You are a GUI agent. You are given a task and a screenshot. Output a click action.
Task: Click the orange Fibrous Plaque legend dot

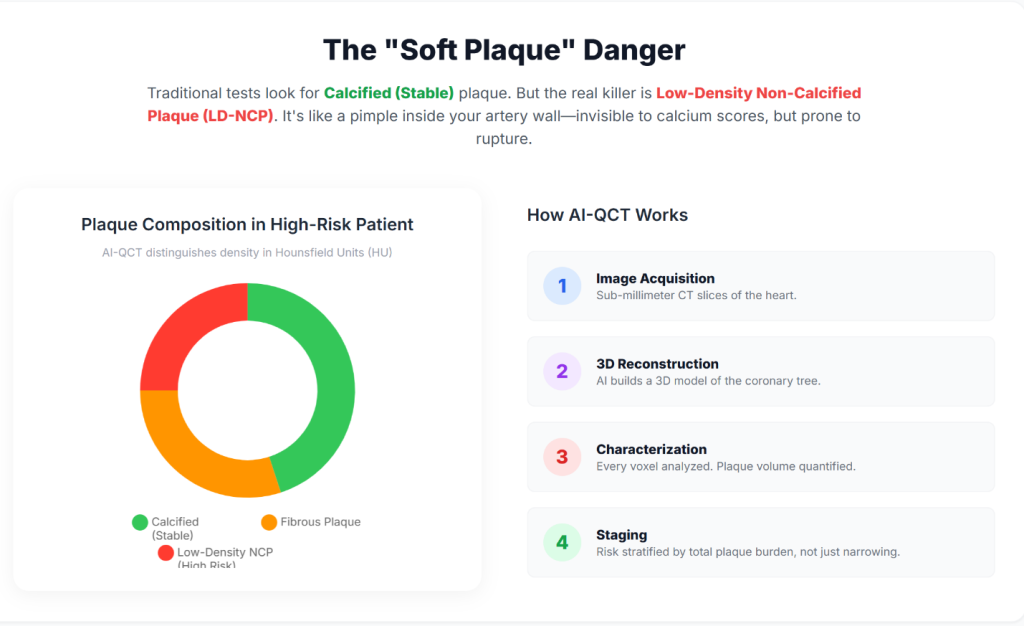click(269, 522)
